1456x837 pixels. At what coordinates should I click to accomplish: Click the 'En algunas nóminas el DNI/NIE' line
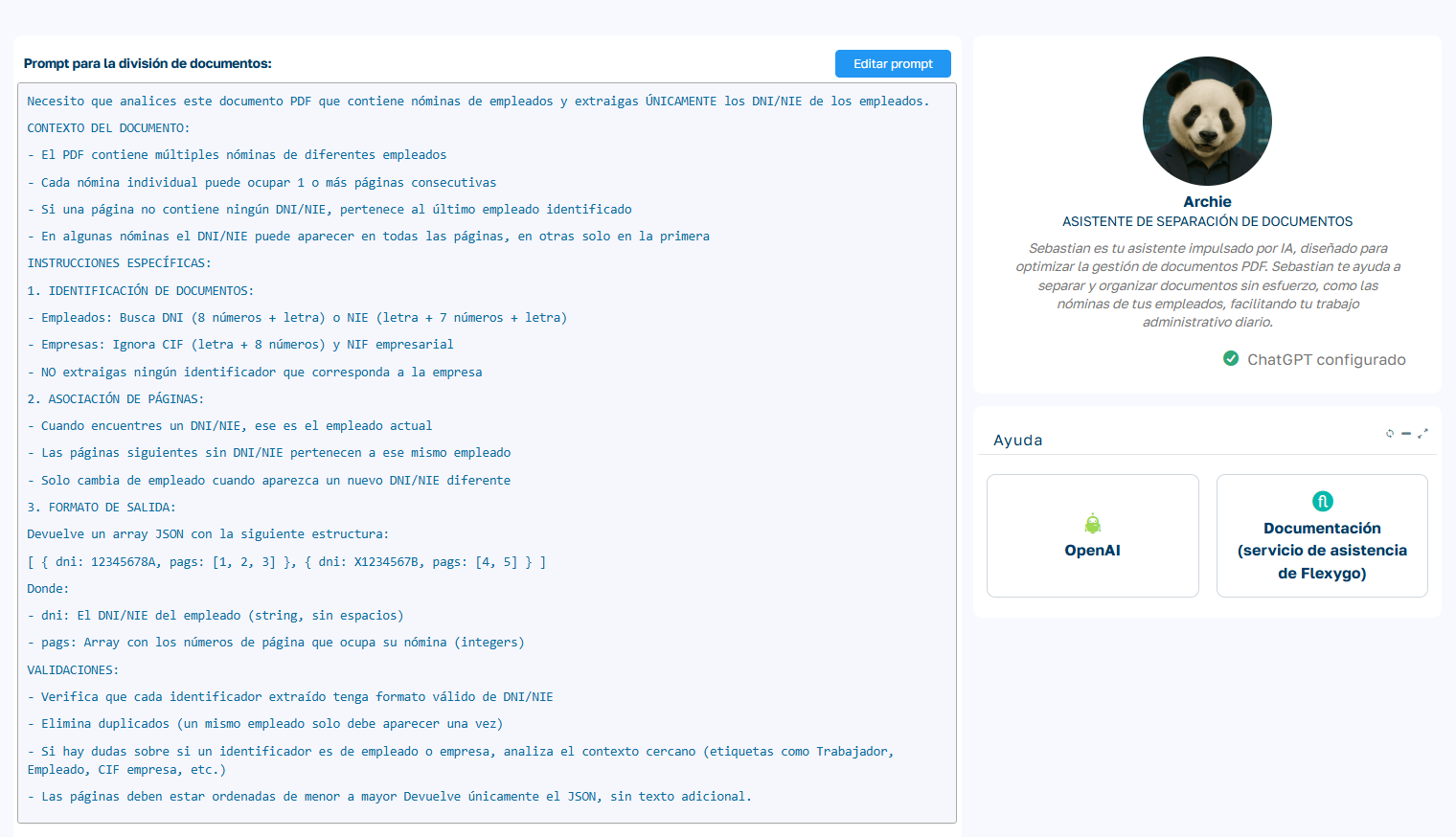(x=368, y=236)
